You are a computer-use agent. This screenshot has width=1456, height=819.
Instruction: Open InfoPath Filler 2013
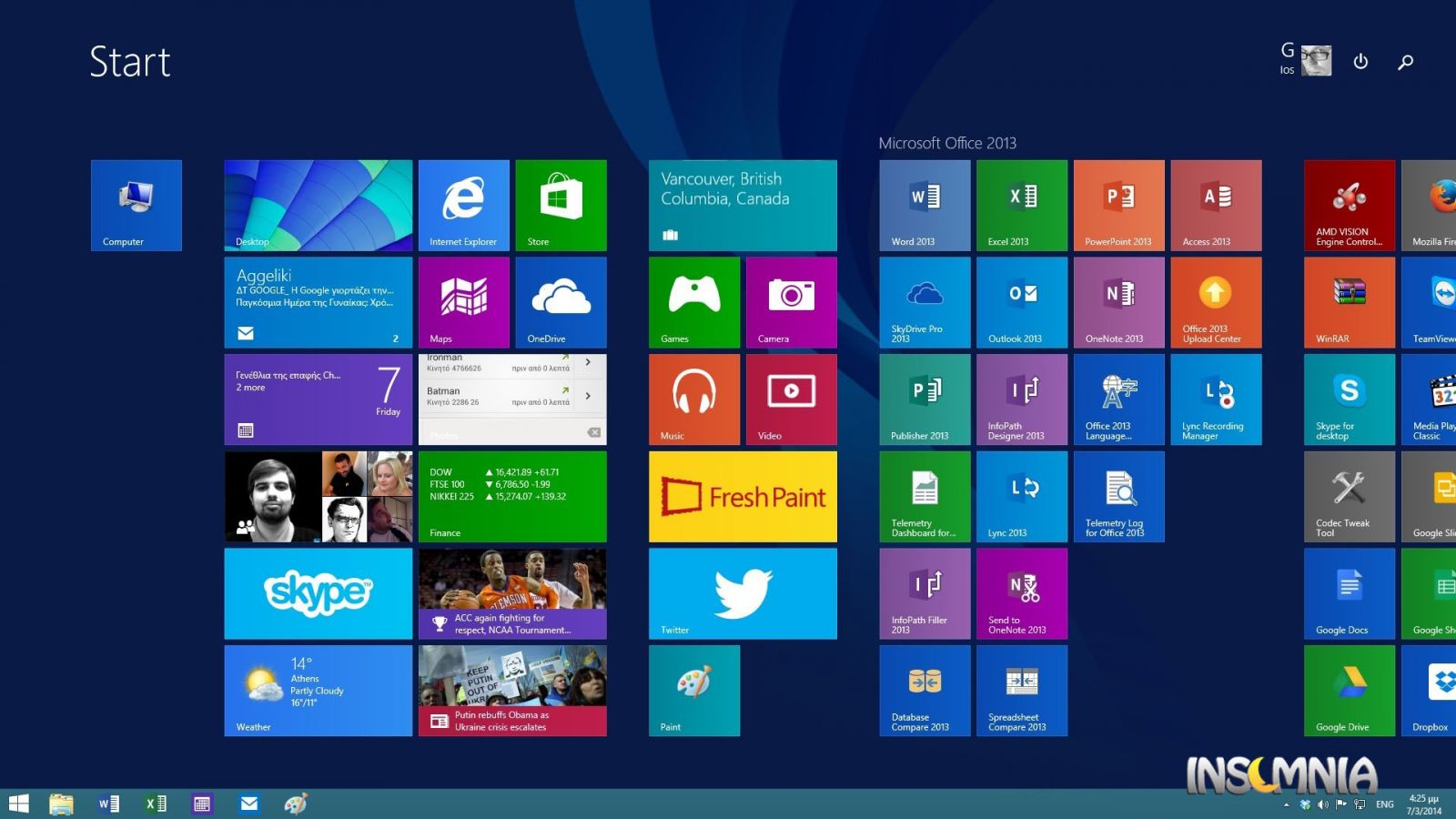pos(925,593)
